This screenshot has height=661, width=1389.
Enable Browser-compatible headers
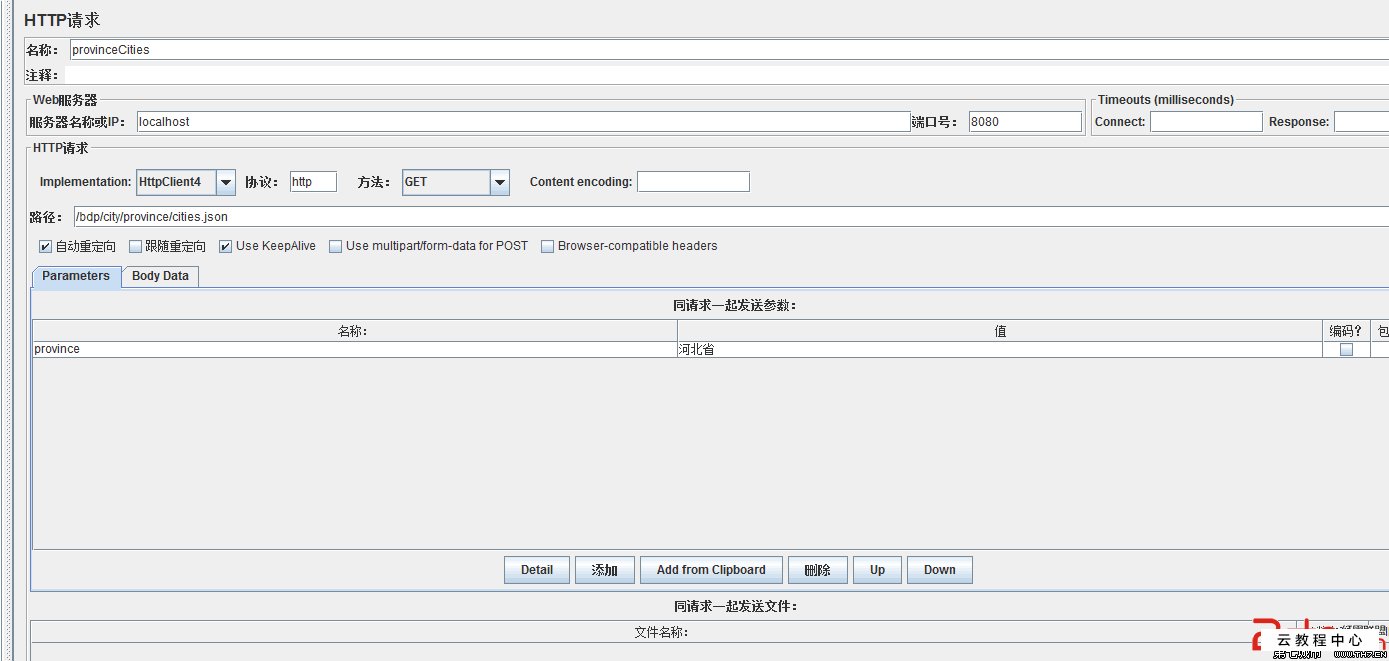(x=547, y=246)
